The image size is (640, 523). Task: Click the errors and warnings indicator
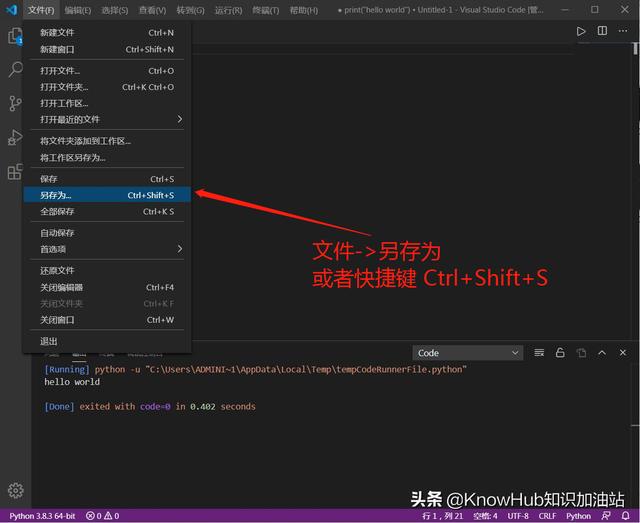coord(102,516)
